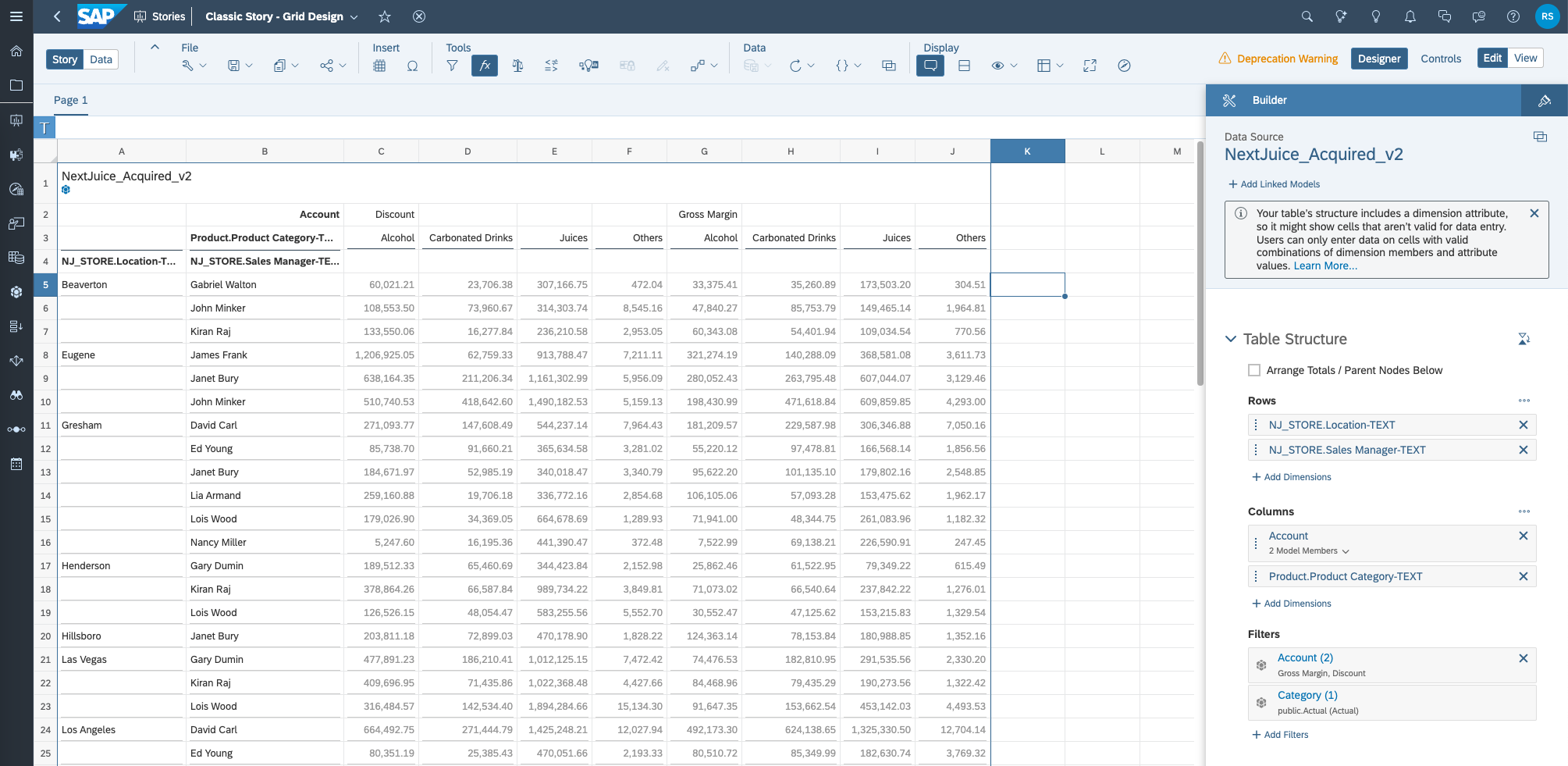Click Add Linked Models
The width and height of the screenshot is (1568, 766).
point(1275,183)
